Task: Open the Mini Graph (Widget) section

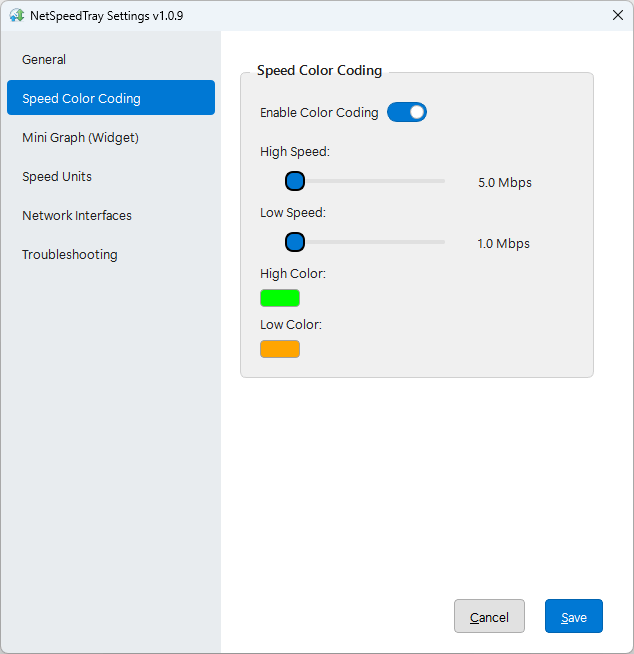Action: pyautogui.click(x=111, y=137)
